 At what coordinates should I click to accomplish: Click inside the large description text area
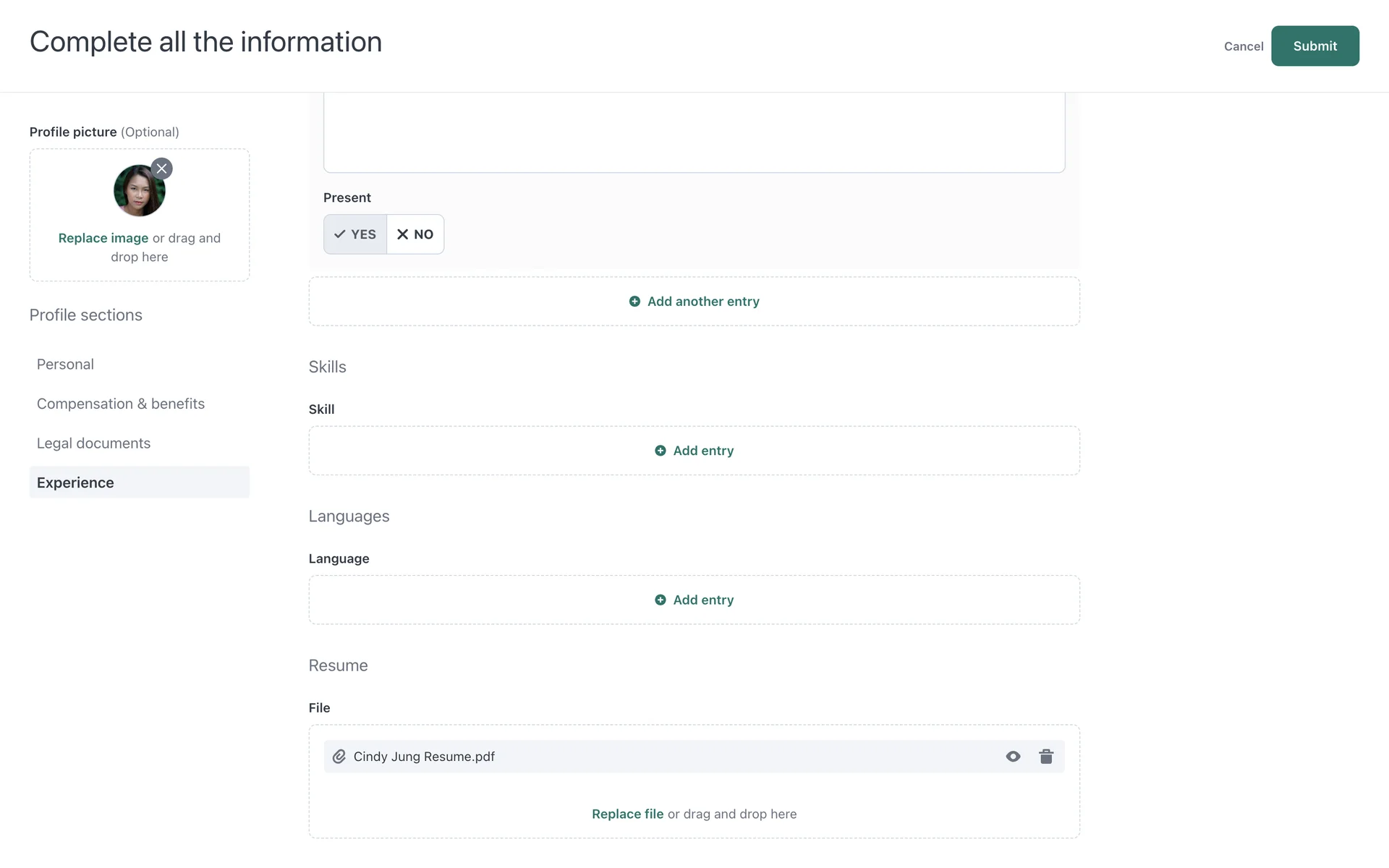click(693, 134)
